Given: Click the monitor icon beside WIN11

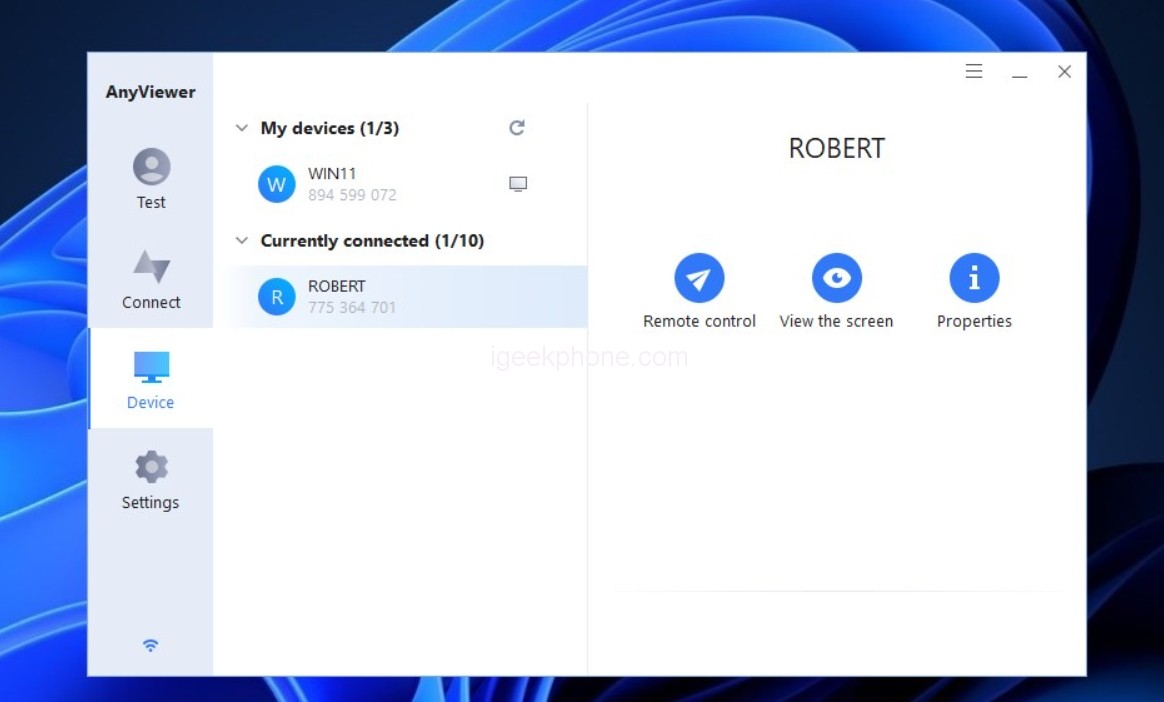Looking at the screenshot, I should [518, 184].
